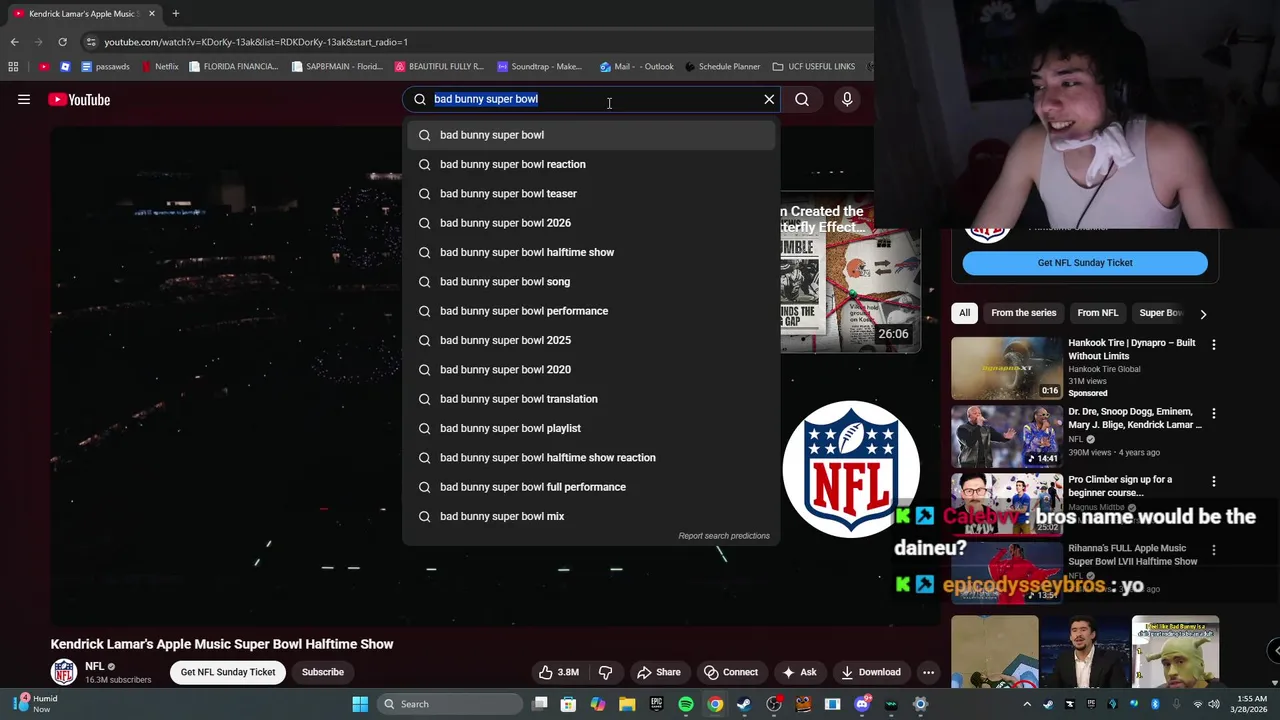Go to the YouTube home logo
The width and height of the screenshot is (1280, 720).
(79, 99)
